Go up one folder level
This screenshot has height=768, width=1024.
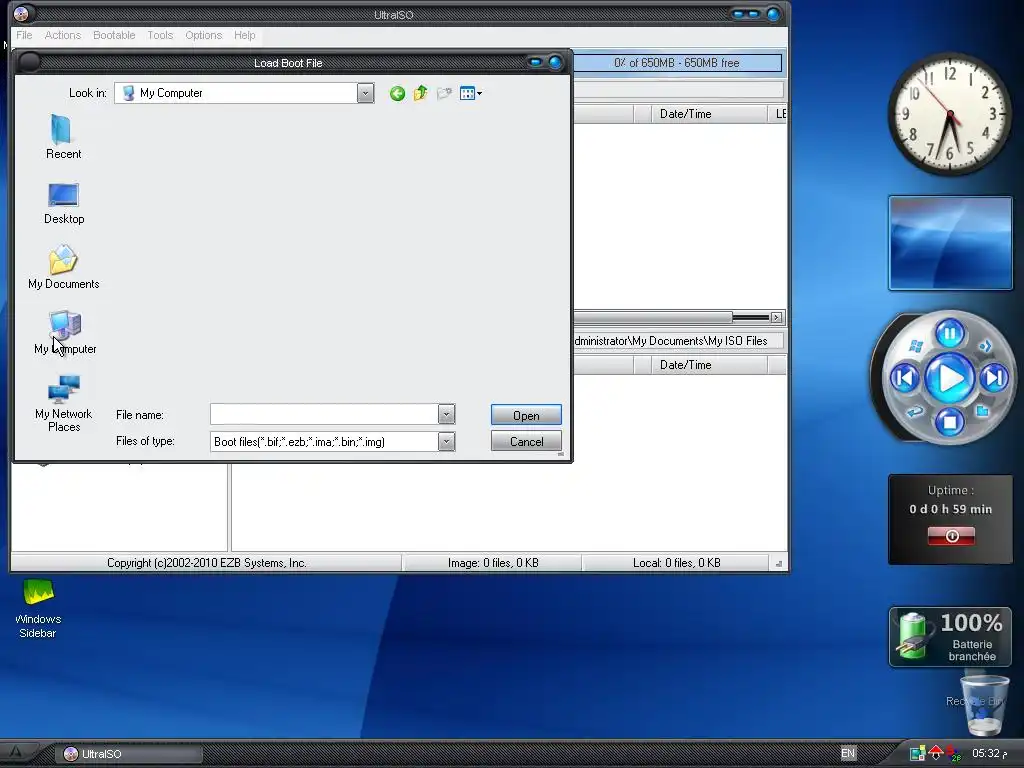(421, 93)
